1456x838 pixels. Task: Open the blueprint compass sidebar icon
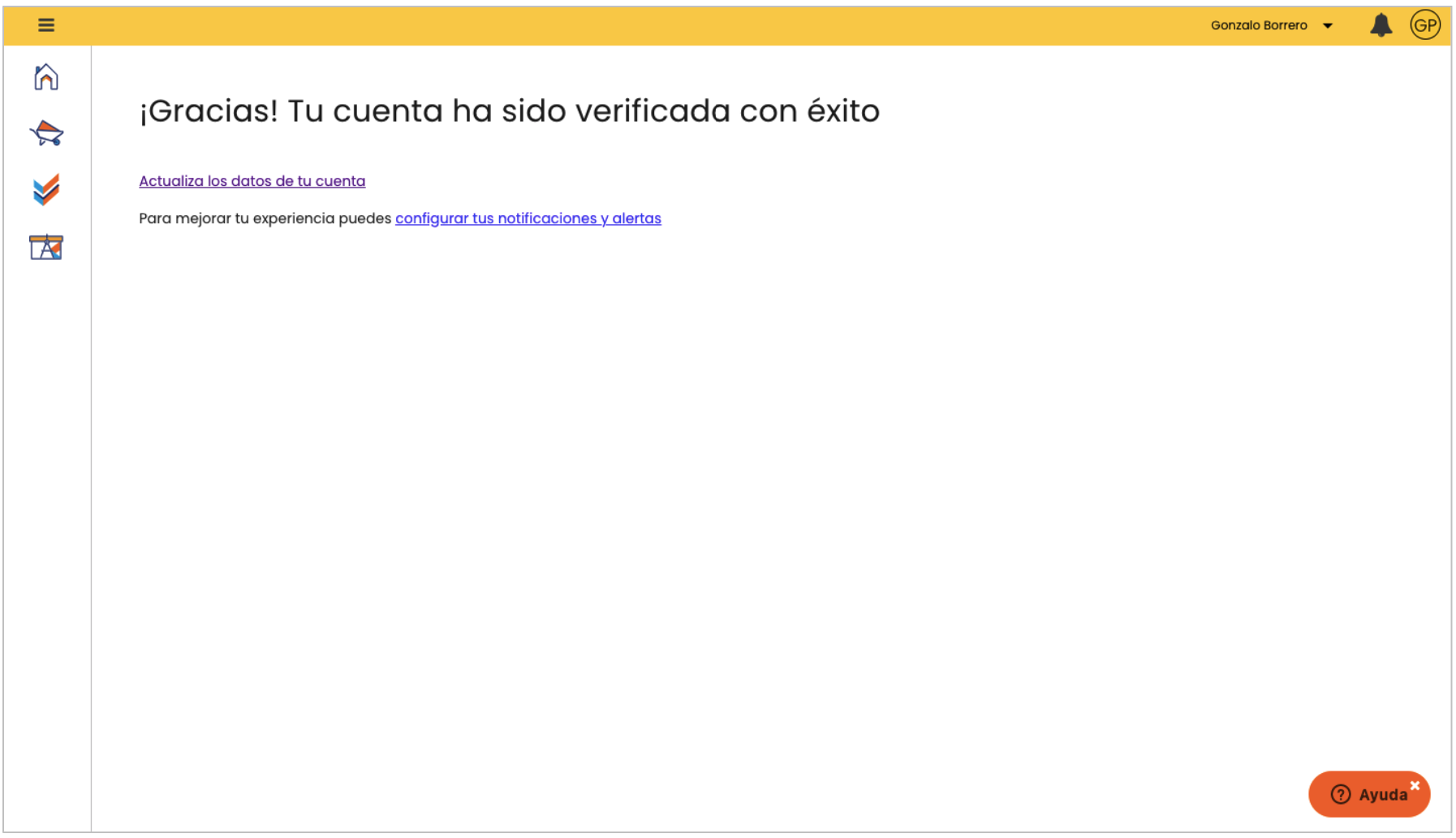(46, 247)
